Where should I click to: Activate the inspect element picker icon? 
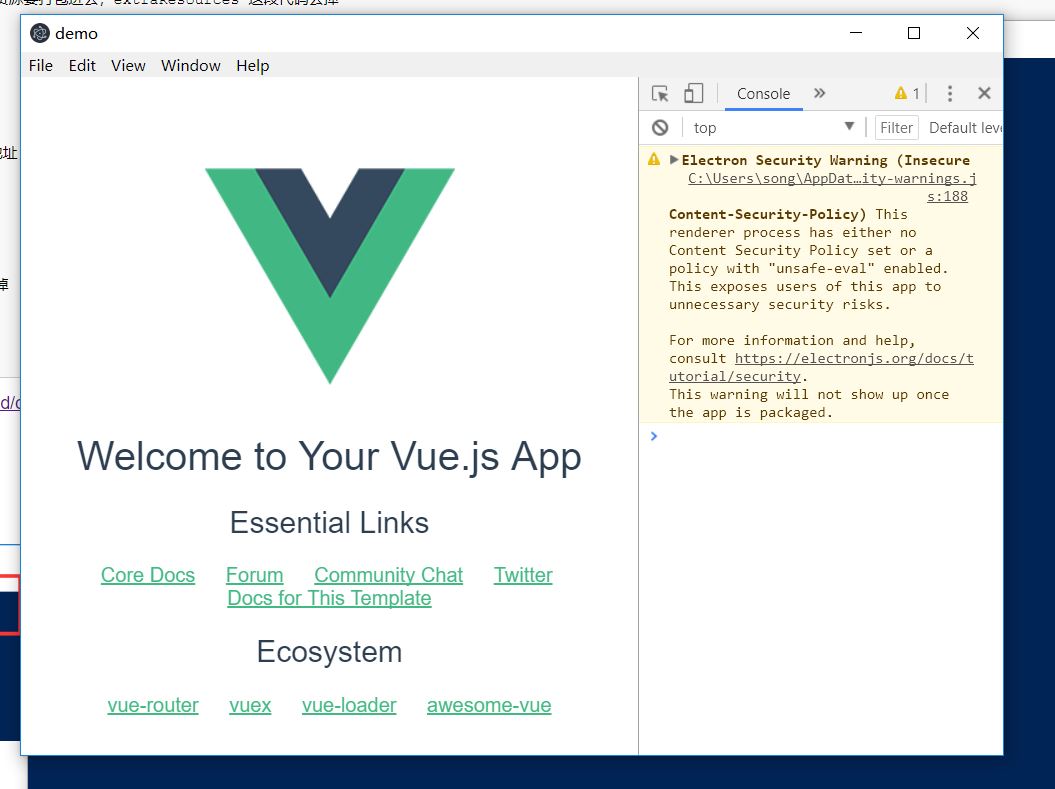[x=660, y=93]
